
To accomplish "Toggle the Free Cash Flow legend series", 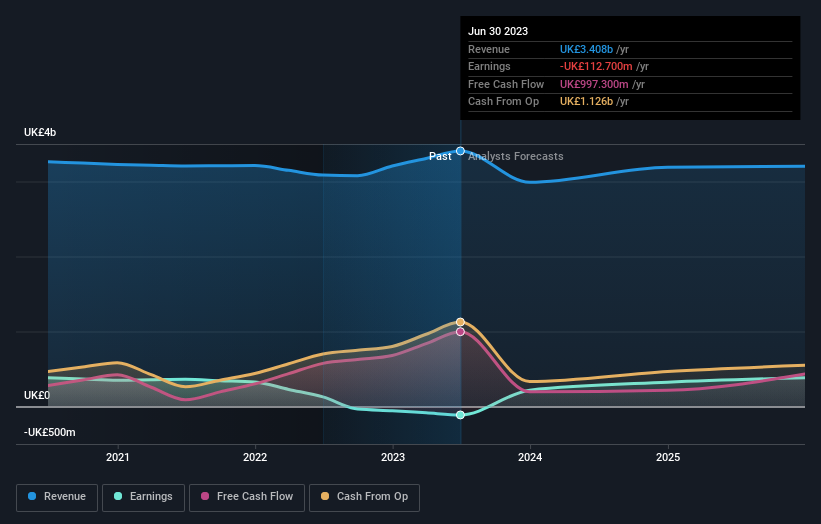I will (x=247, y=497).
